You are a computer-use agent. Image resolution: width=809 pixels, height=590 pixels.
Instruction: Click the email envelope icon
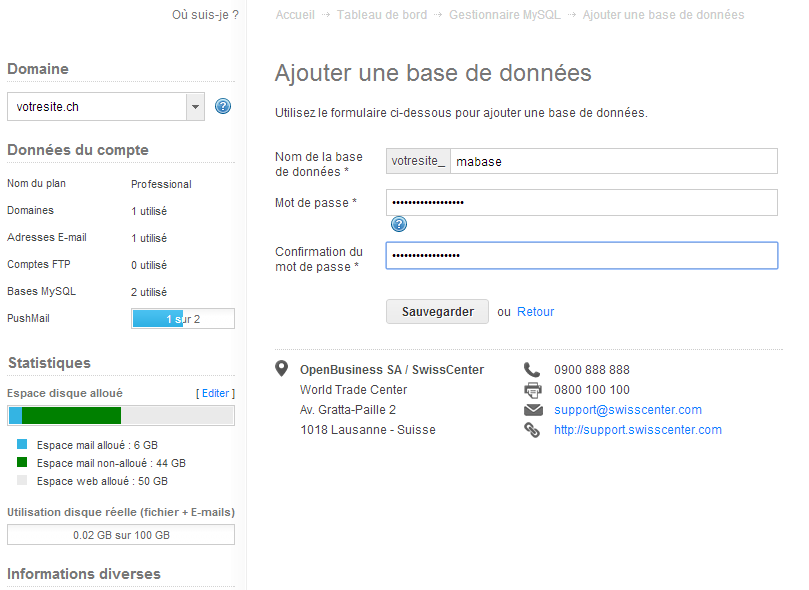(533, 410)
